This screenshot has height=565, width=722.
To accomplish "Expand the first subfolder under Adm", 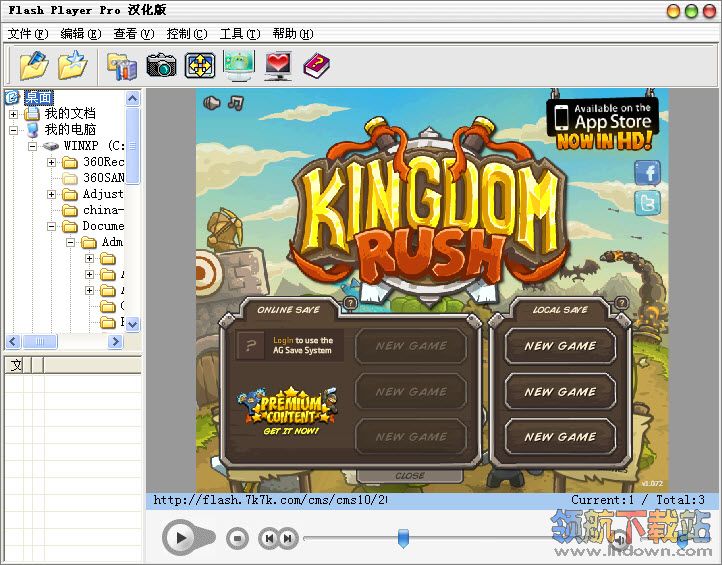I will pyautogui.click(x=90, y=258).
